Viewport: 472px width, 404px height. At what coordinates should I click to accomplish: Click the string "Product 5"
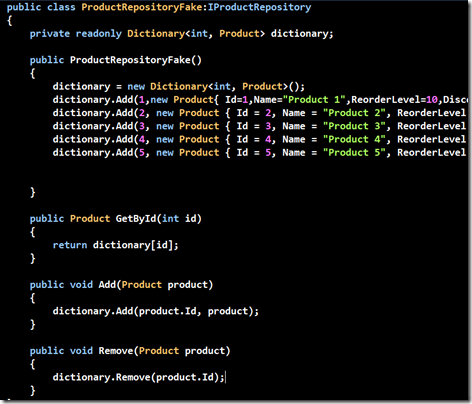354,153
